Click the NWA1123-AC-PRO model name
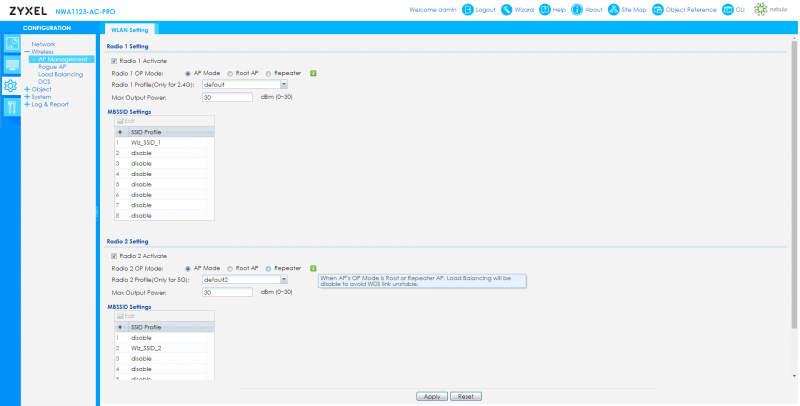The height and width of the screenshot is (406, 800). (x=85, y=12)
